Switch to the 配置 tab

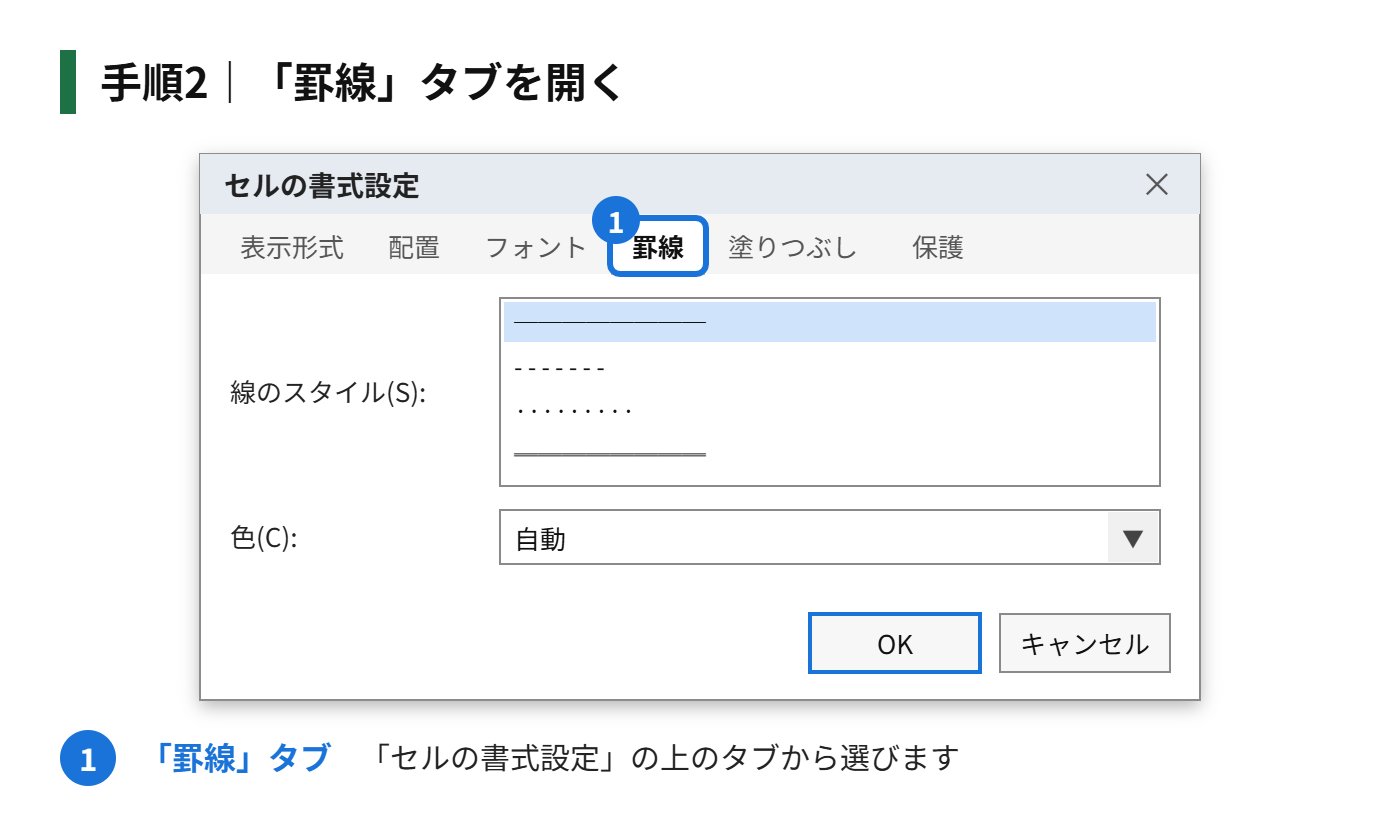point(414,247)
